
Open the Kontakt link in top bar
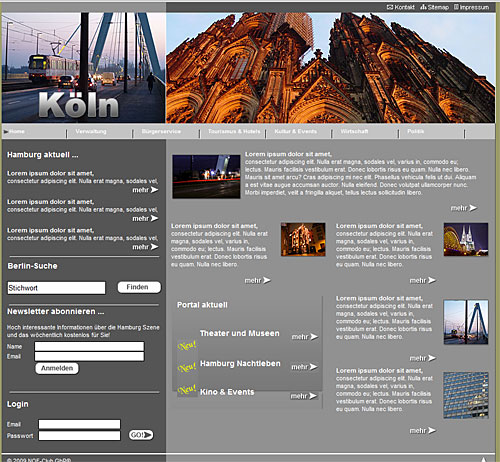click(405, 7)
